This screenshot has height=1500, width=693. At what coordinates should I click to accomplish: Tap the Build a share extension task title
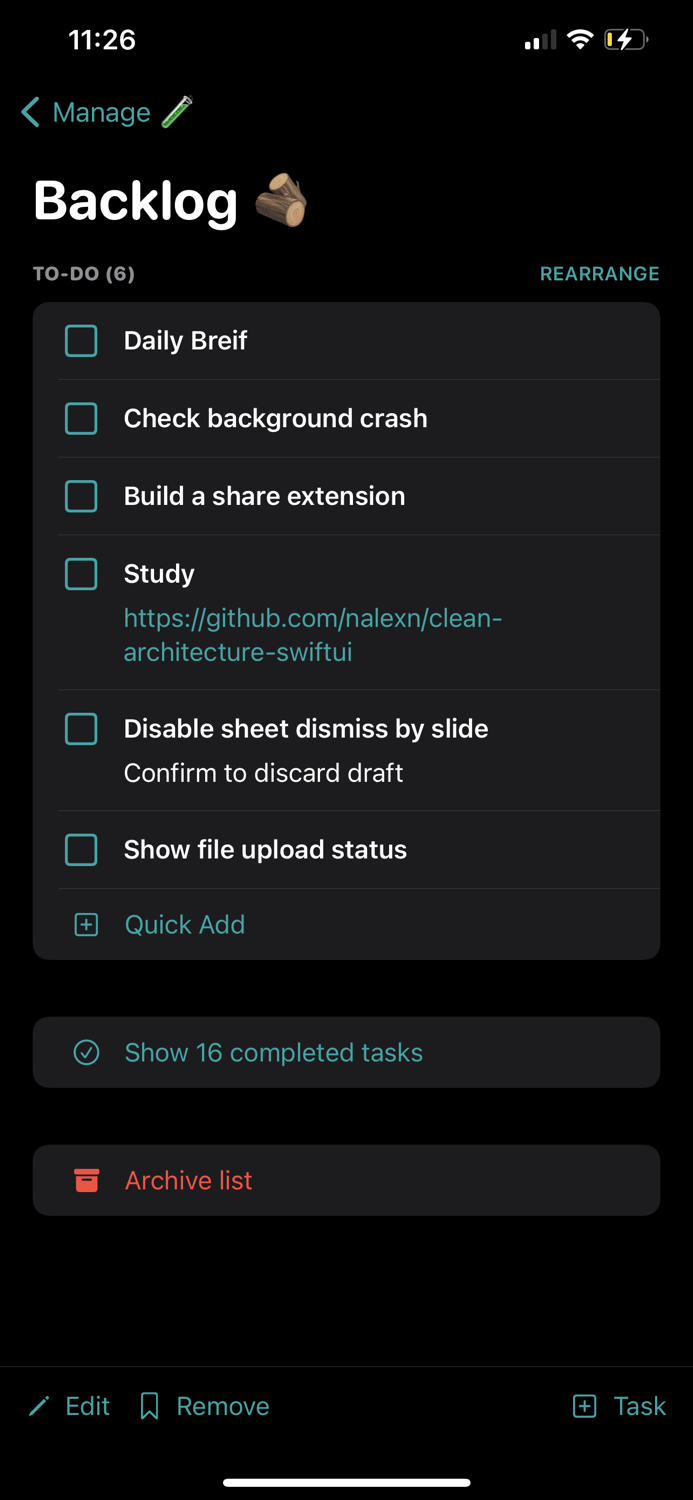(x=264, y=496)
